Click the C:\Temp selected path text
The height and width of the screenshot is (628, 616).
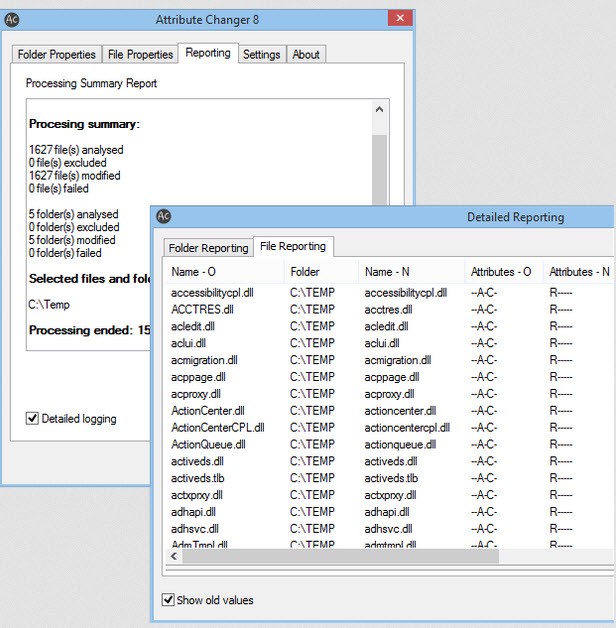[49, 304]
